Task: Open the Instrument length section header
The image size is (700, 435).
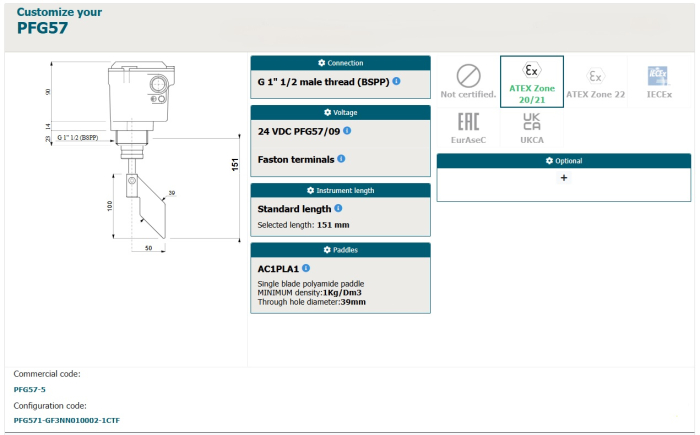Action: [340, 190]
